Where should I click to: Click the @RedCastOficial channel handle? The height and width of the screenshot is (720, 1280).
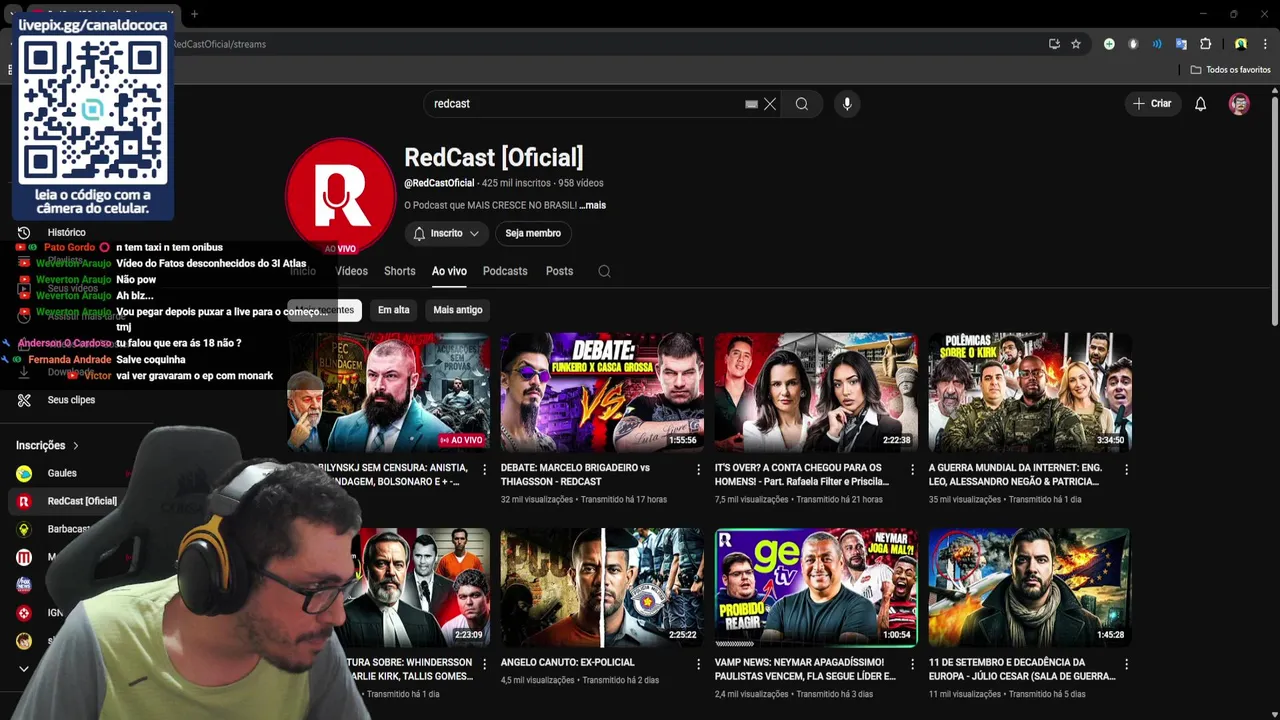click(x=439, y=183)
